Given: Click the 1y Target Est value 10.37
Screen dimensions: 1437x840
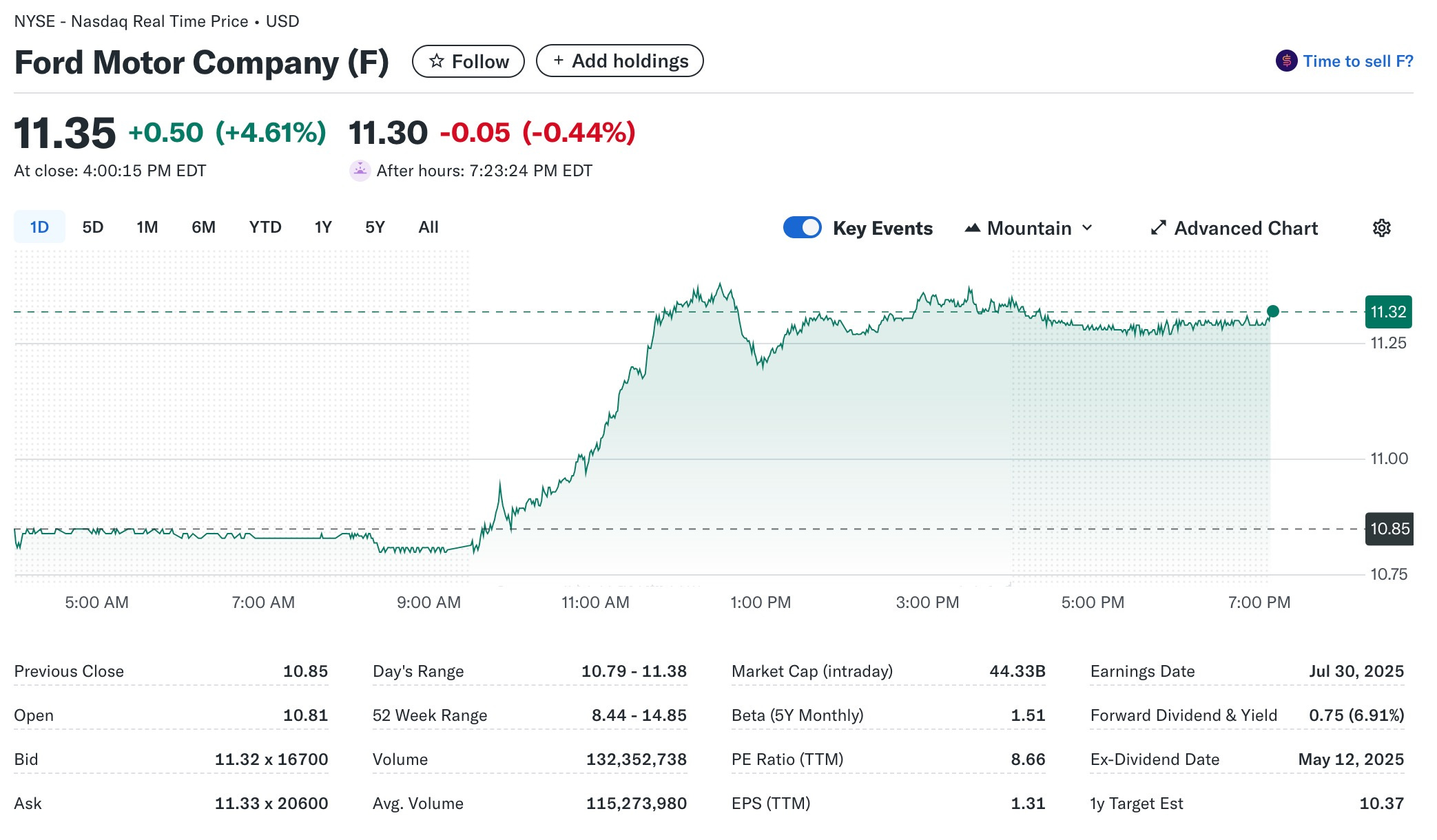Looking at the screenshot, I should click(x=1381, y=804).
